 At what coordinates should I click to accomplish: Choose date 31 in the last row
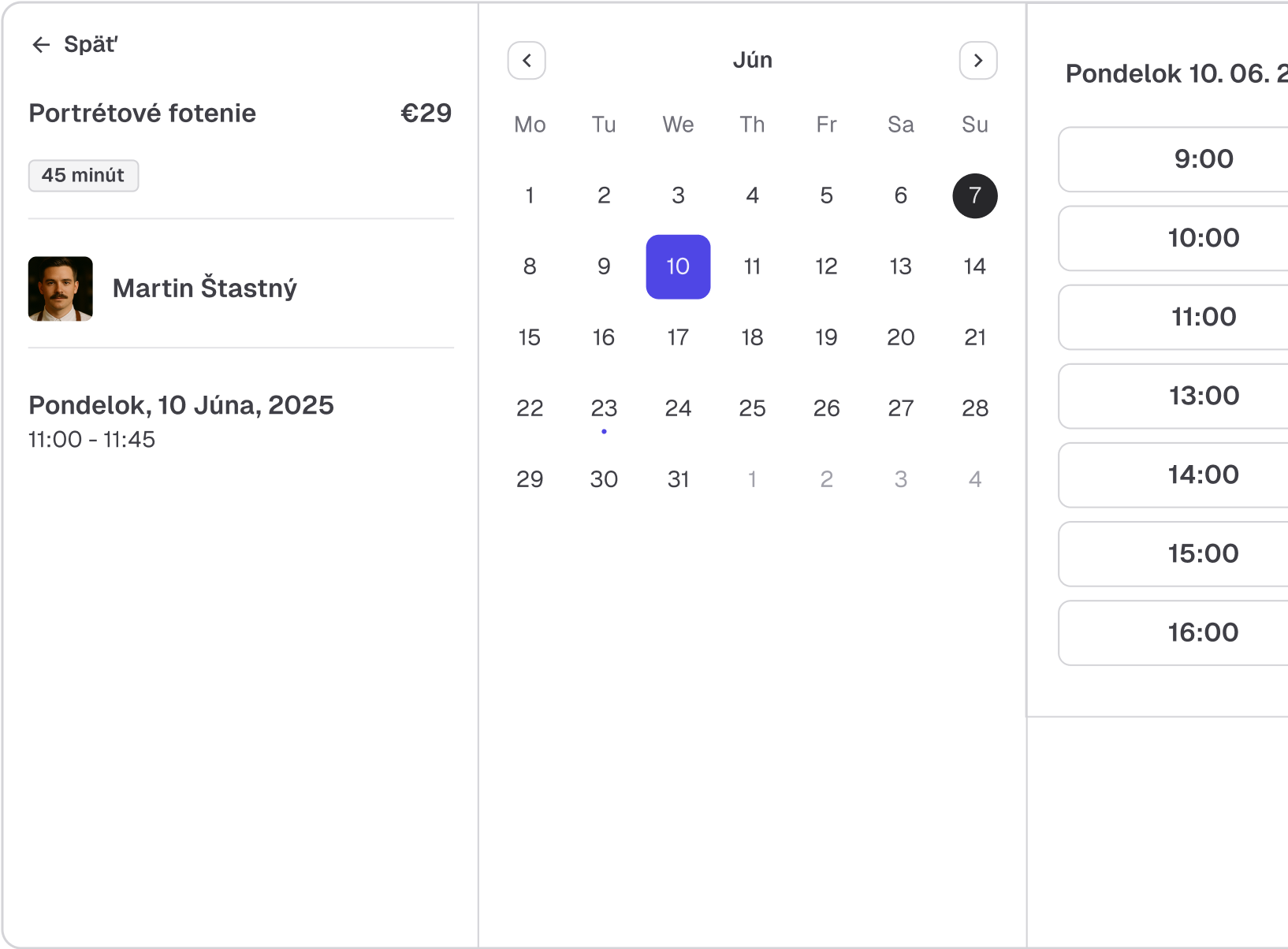[x=678, y=479]
